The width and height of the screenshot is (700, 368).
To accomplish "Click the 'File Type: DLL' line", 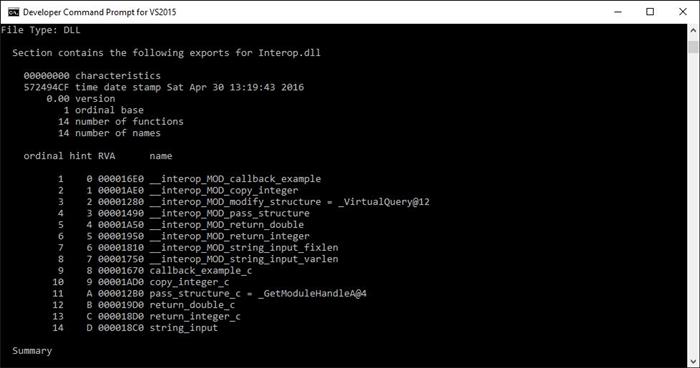I will coord(41,30).
